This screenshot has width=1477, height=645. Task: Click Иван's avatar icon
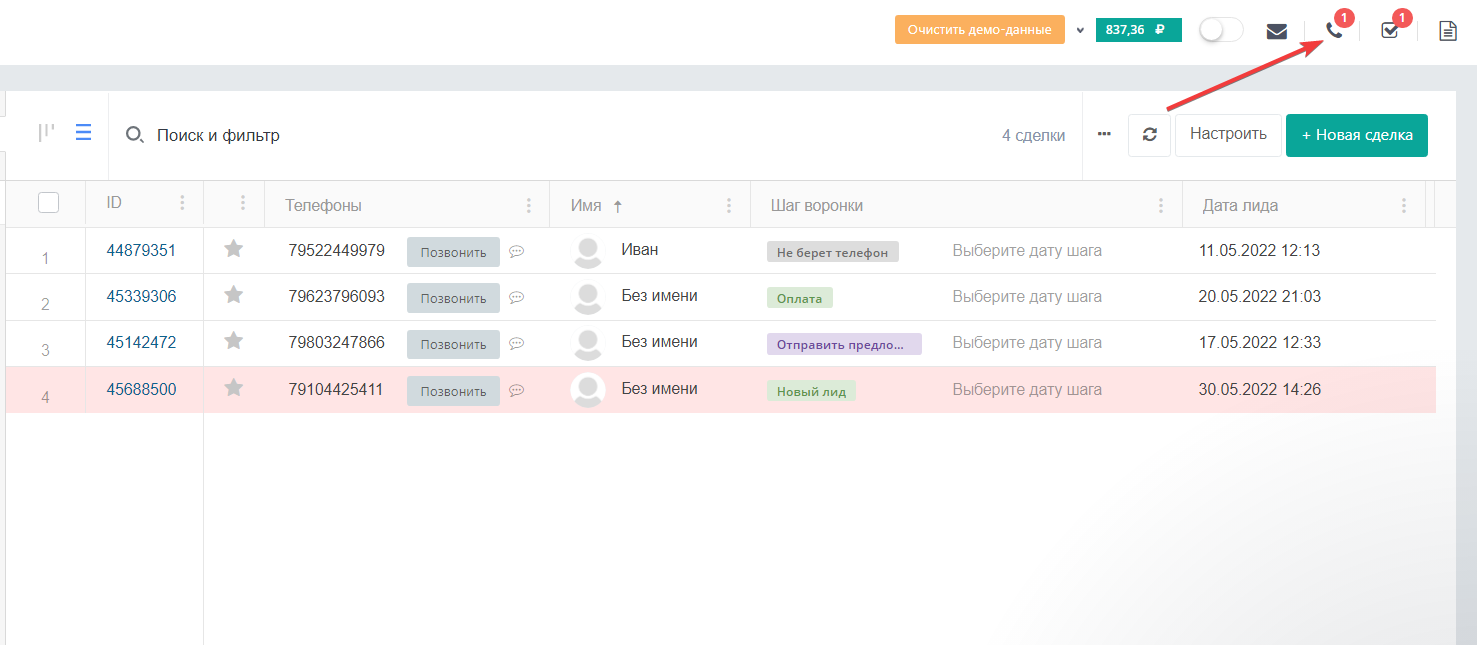point(588,252)
